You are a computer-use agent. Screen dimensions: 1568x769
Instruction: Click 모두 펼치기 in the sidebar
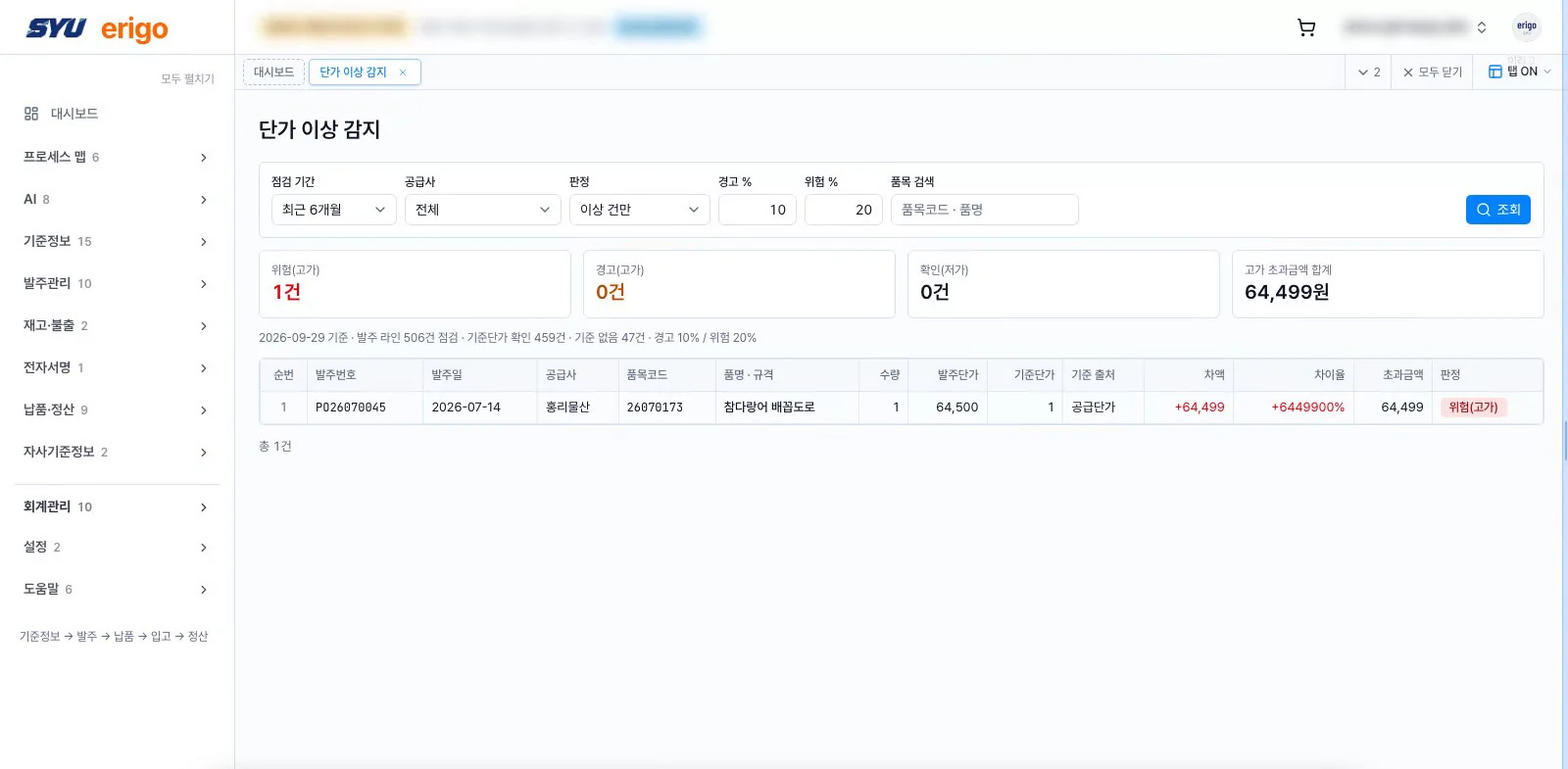(x=187, y=78)
